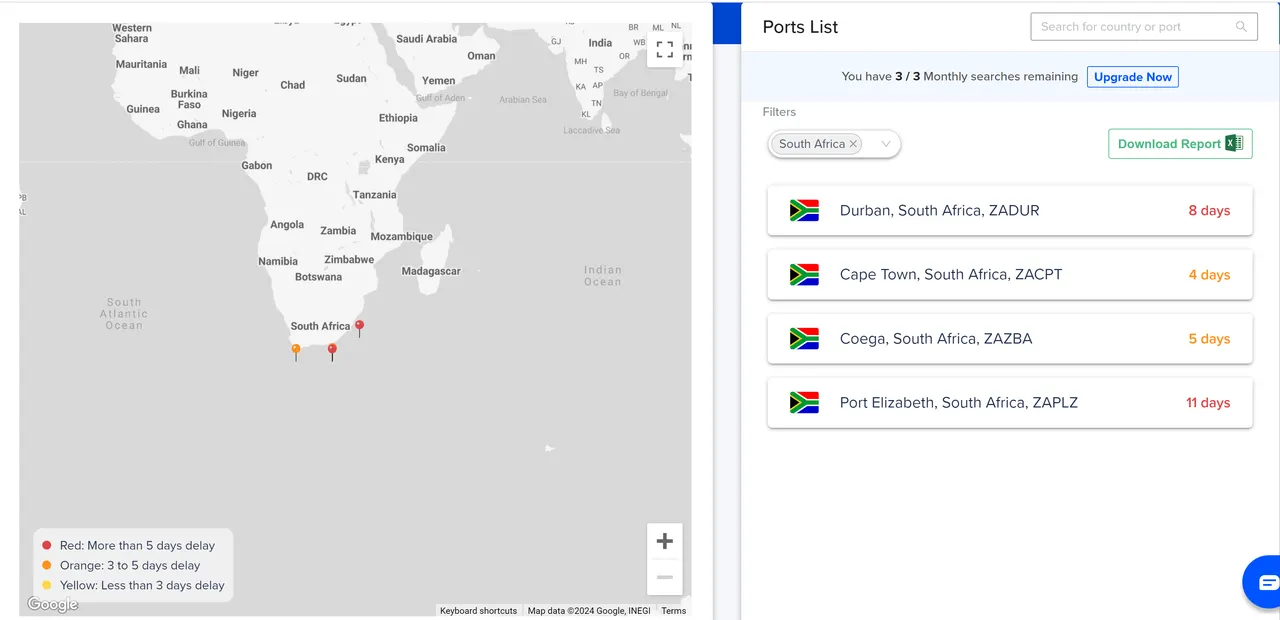Screen dimensions: 1280x620
Task: Click the orange Cape Town map pin
Action: (296, 350)
